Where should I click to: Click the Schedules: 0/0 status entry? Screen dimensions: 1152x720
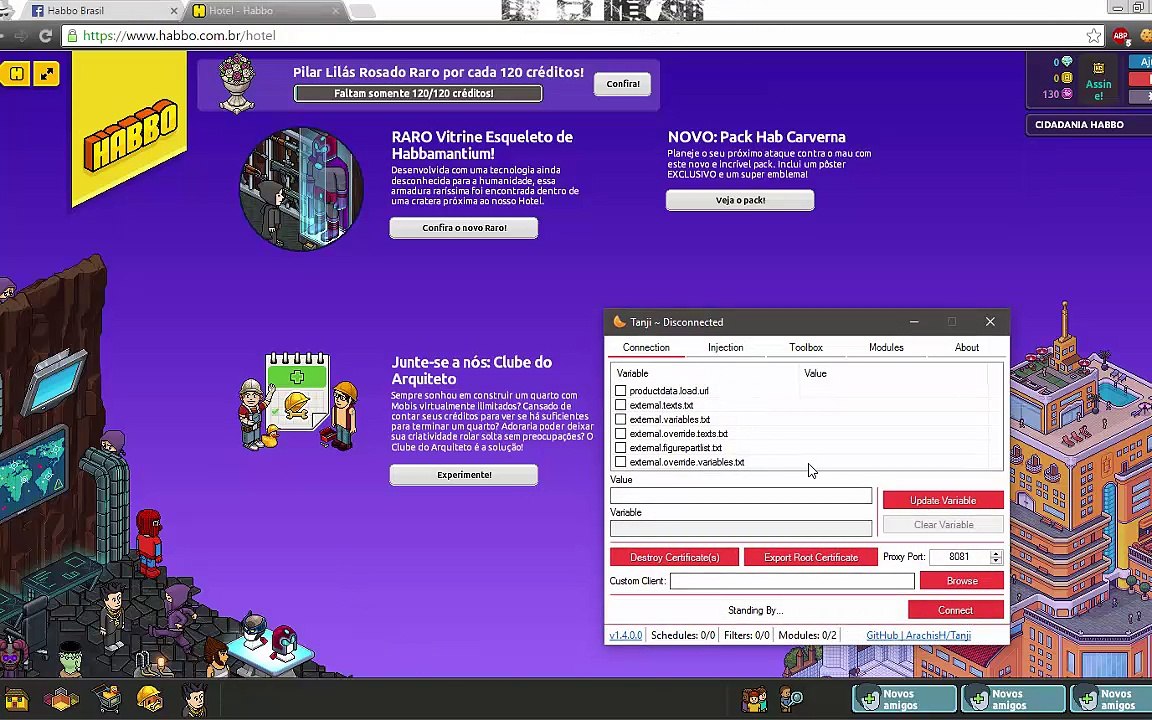(683, 636)
